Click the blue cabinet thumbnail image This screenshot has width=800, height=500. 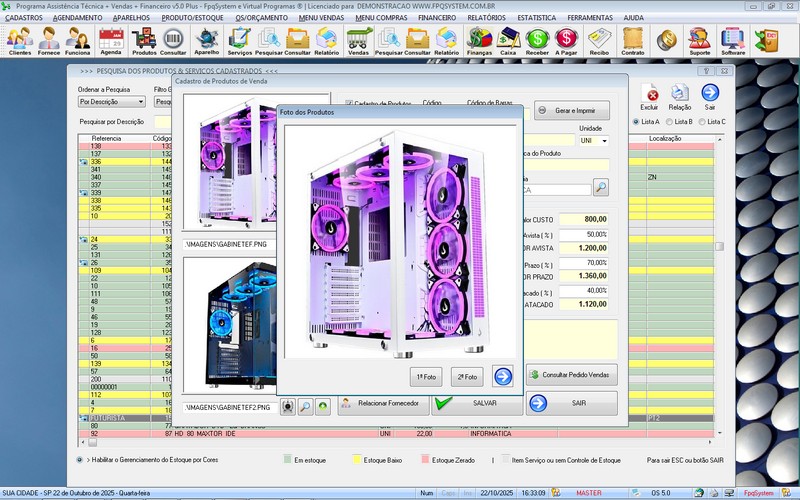point(230,325)
